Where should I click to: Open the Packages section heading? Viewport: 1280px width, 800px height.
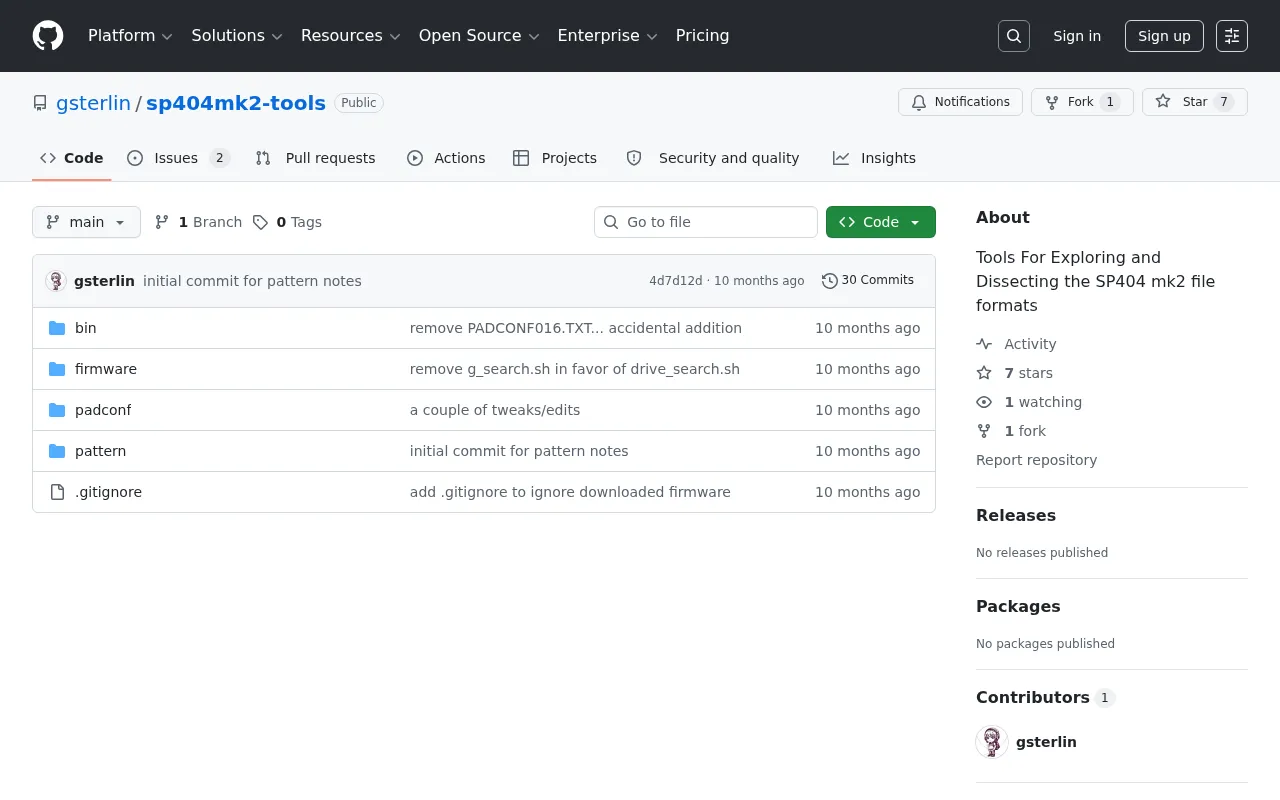(x=1018, y=606)
